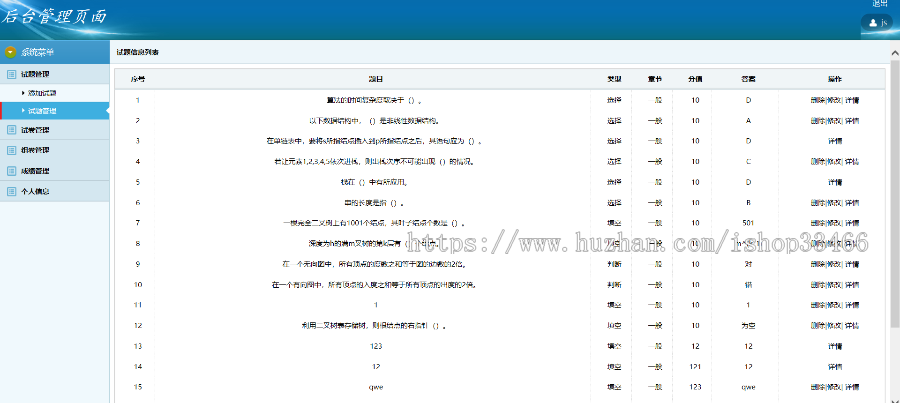
Task: Open 个人信息 in sidebar
Action: [x=55, y=192]
